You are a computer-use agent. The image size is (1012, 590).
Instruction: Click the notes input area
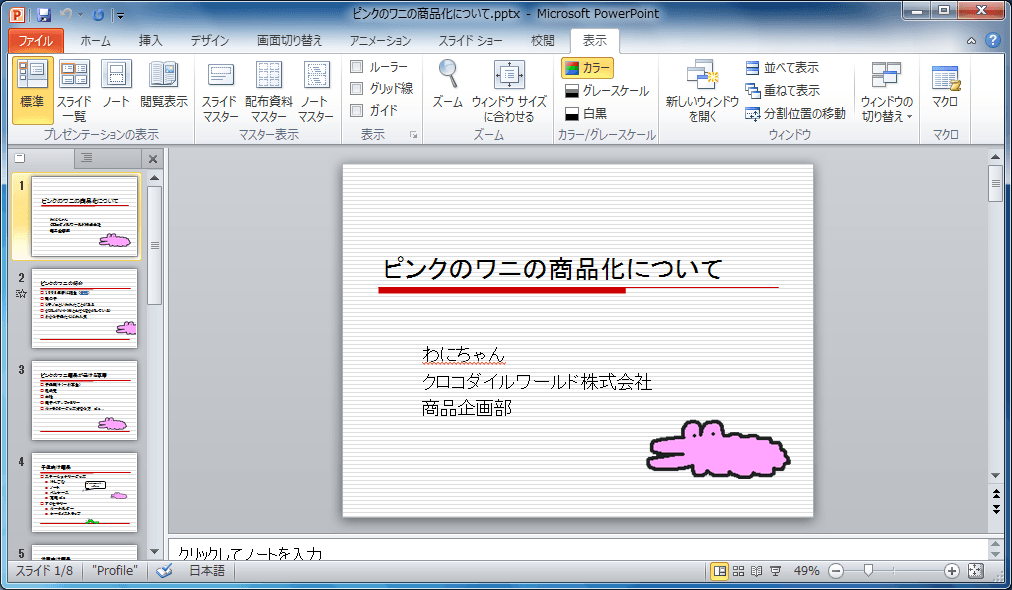pos(578,550)
